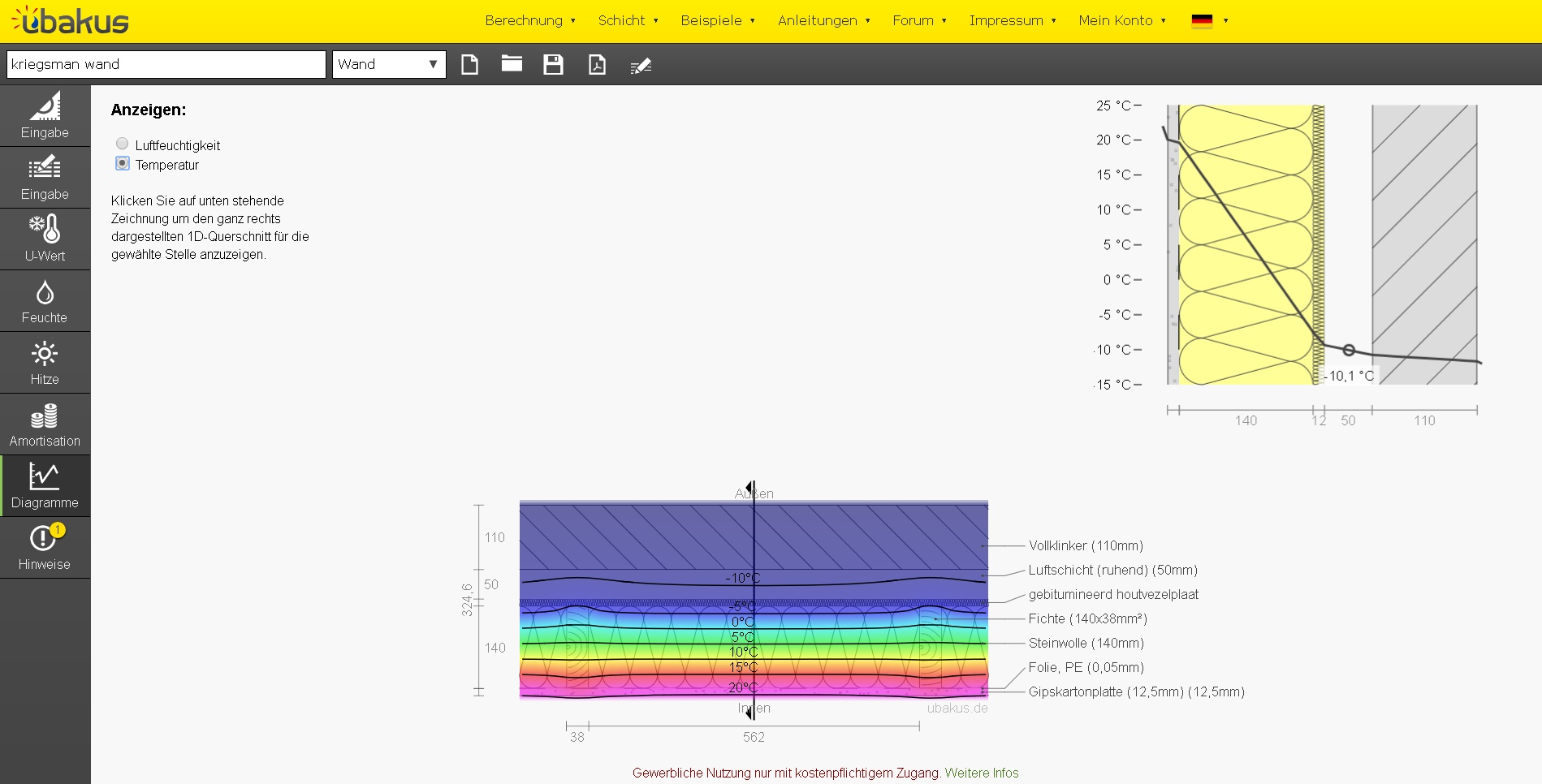Select the Temperatur radio button

pyautogui.click(x=123, y=163)
